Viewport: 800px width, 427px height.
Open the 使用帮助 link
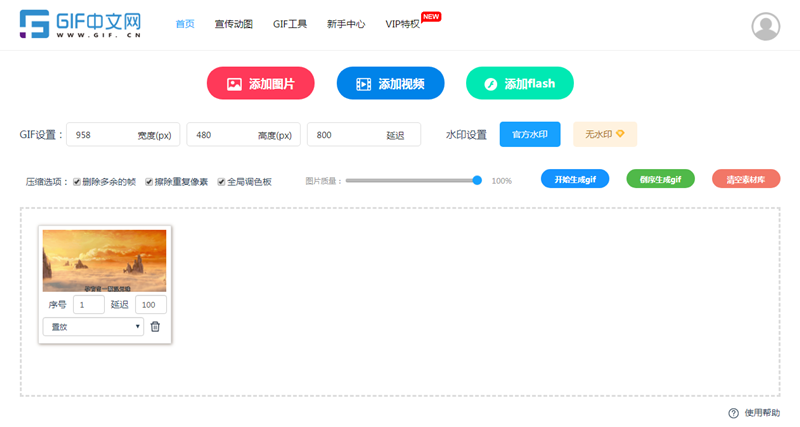pos(762,413)
